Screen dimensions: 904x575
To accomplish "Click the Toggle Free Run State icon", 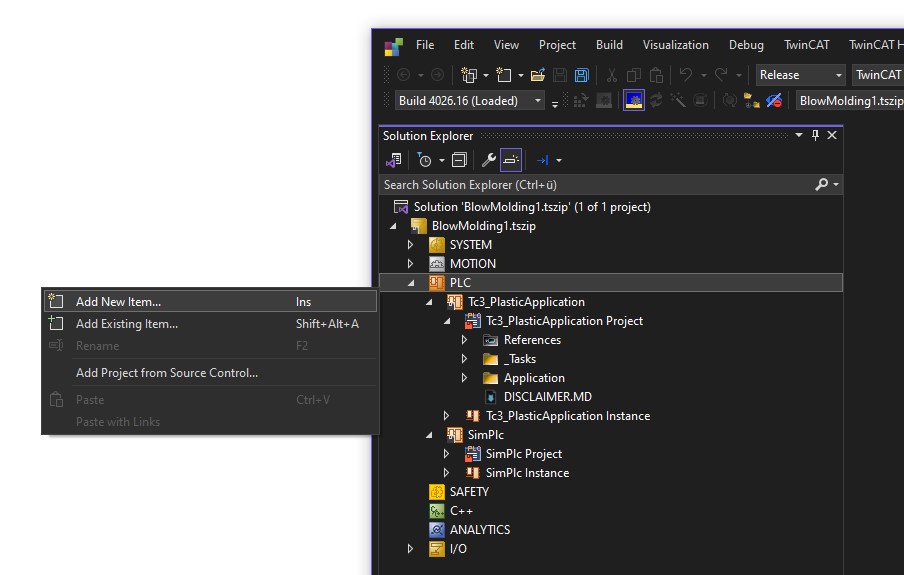I will [700, 100].
